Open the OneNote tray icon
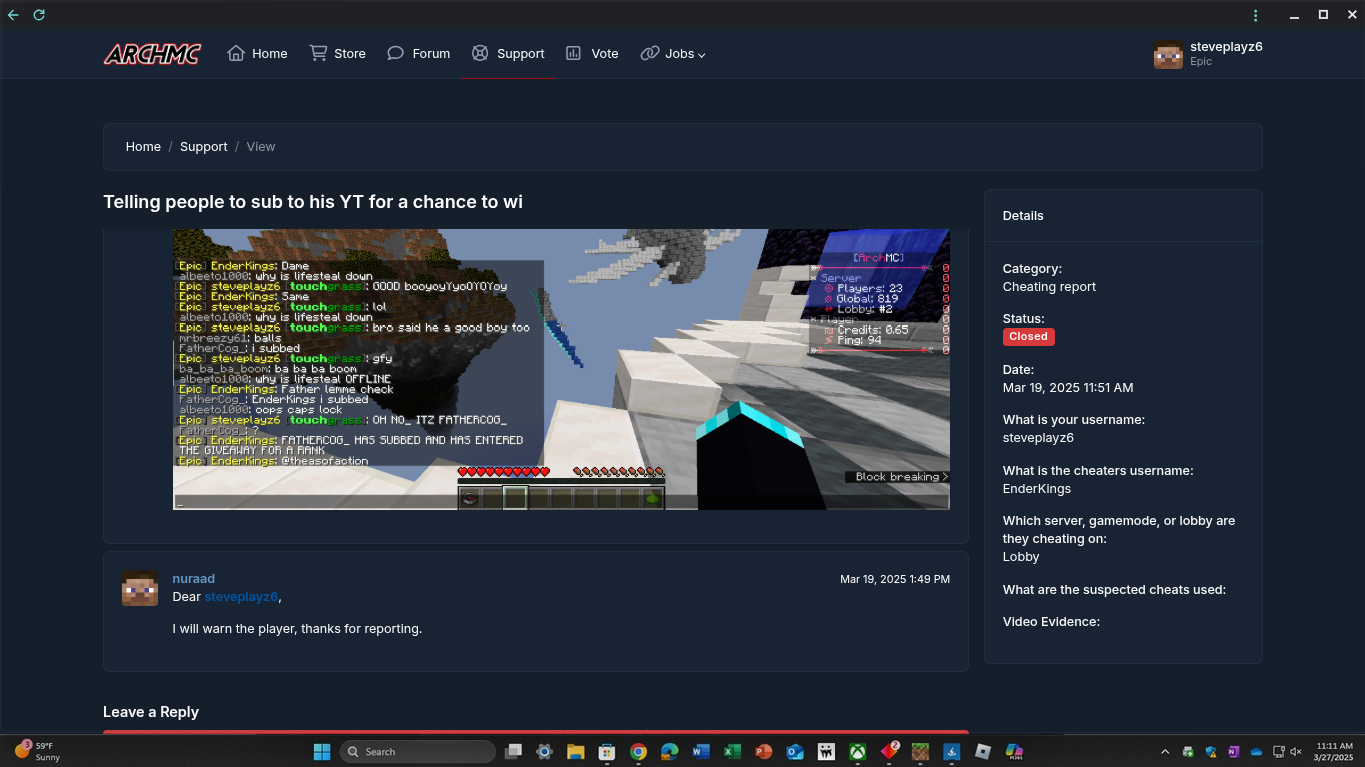This screenshot has height=767, width=1365. 1233,751
